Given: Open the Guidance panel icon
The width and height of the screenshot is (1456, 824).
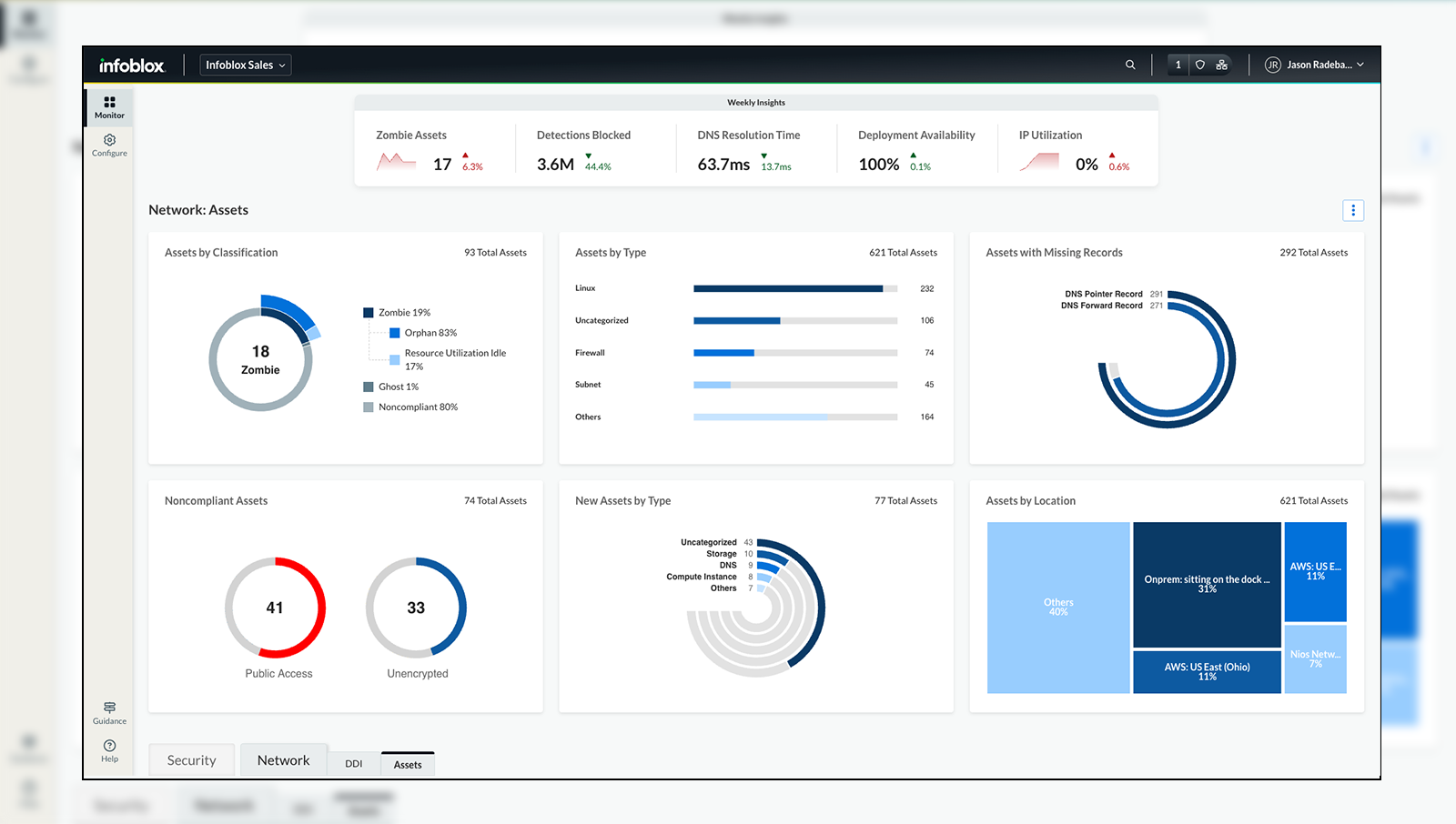Looking at the screenshot, I should pyautogui.click(x=109, y=712).
